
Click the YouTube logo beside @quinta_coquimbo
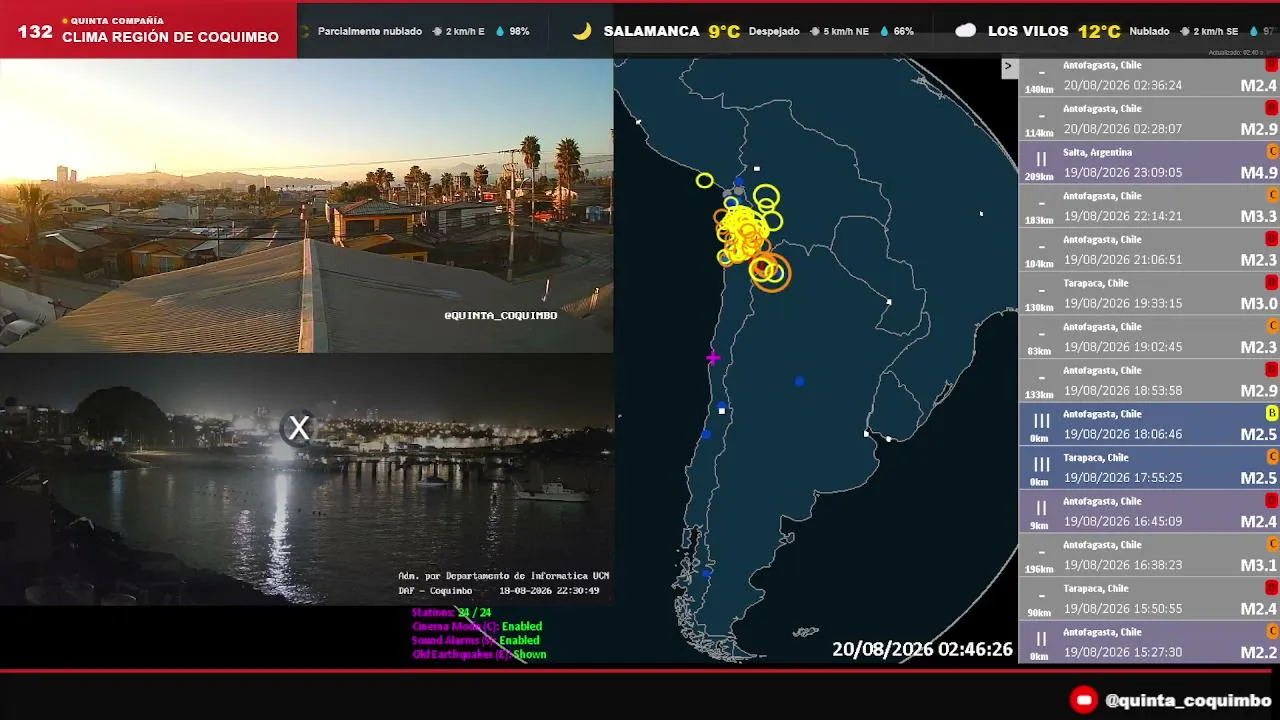click(1084, 700)
